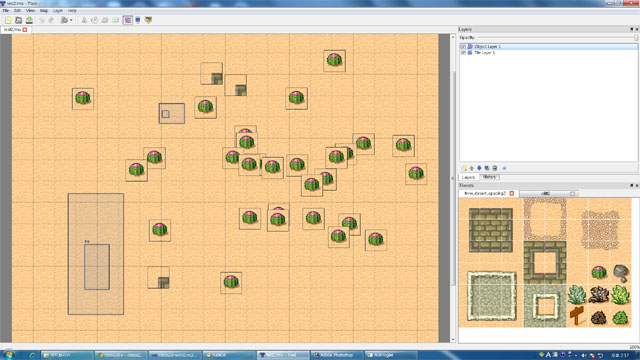
Task: Select the Stamp Brush tool
Action: tap(84, 20)
